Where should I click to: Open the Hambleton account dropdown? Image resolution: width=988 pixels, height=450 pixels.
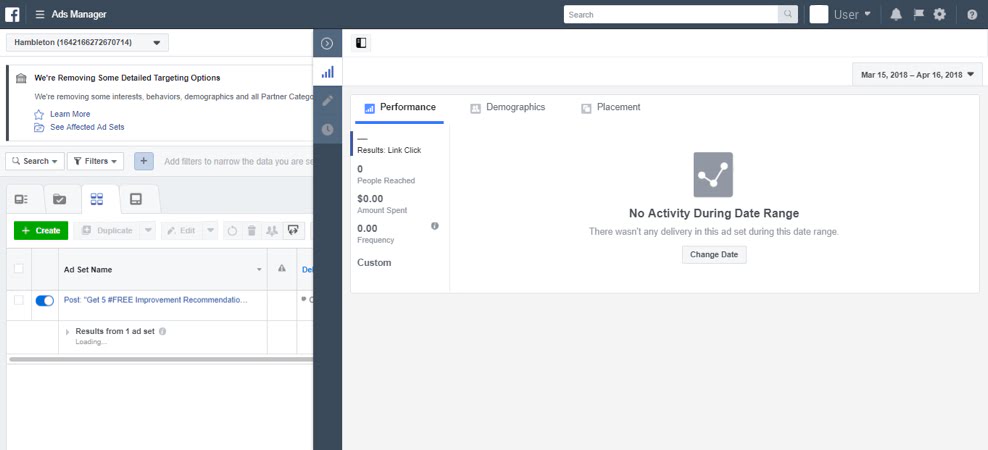88,43
